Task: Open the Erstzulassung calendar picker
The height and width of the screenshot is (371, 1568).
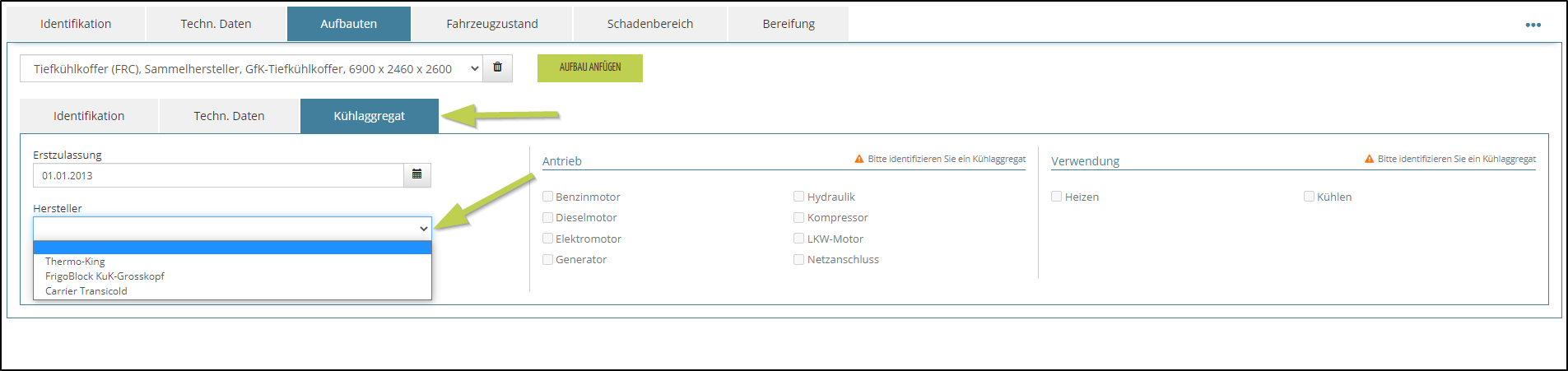Action: click(417, 175)
